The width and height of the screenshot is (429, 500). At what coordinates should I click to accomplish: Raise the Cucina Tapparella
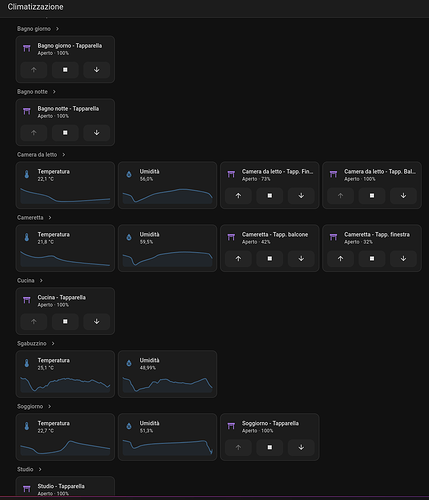click(34, 322)
